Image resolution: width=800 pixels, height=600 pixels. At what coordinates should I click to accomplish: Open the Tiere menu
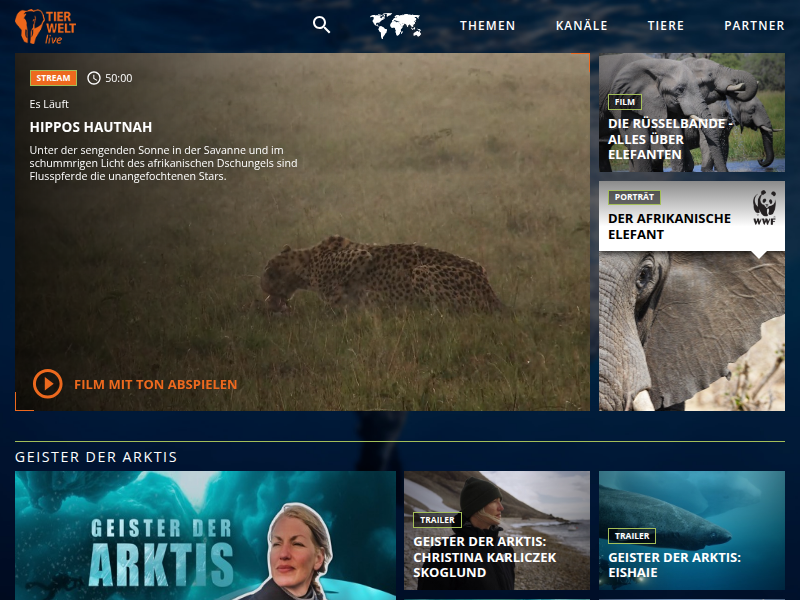point(666,26)
